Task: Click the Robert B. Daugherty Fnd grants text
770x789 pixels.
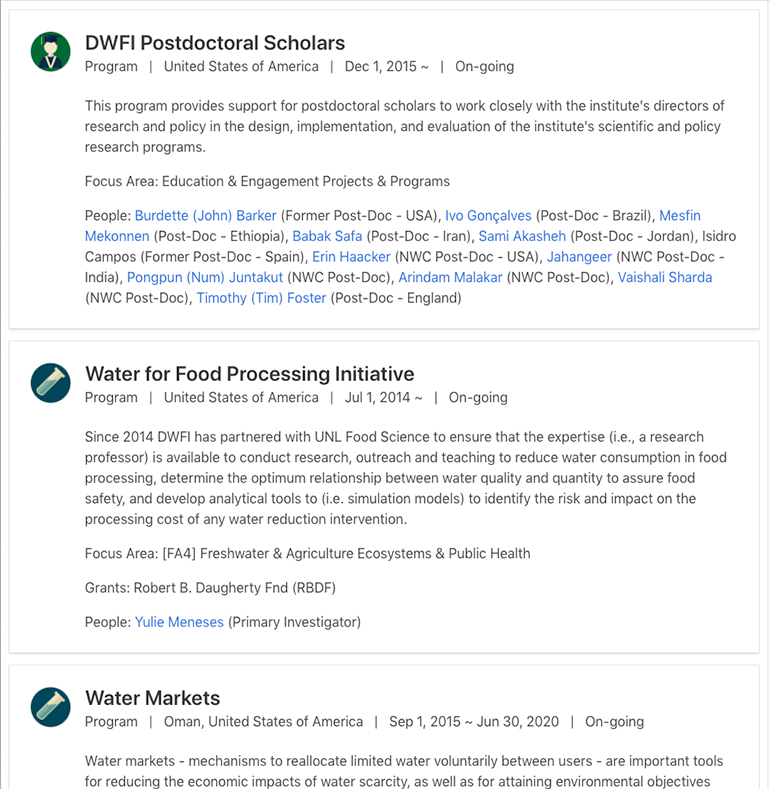Action: coord(210,588)
